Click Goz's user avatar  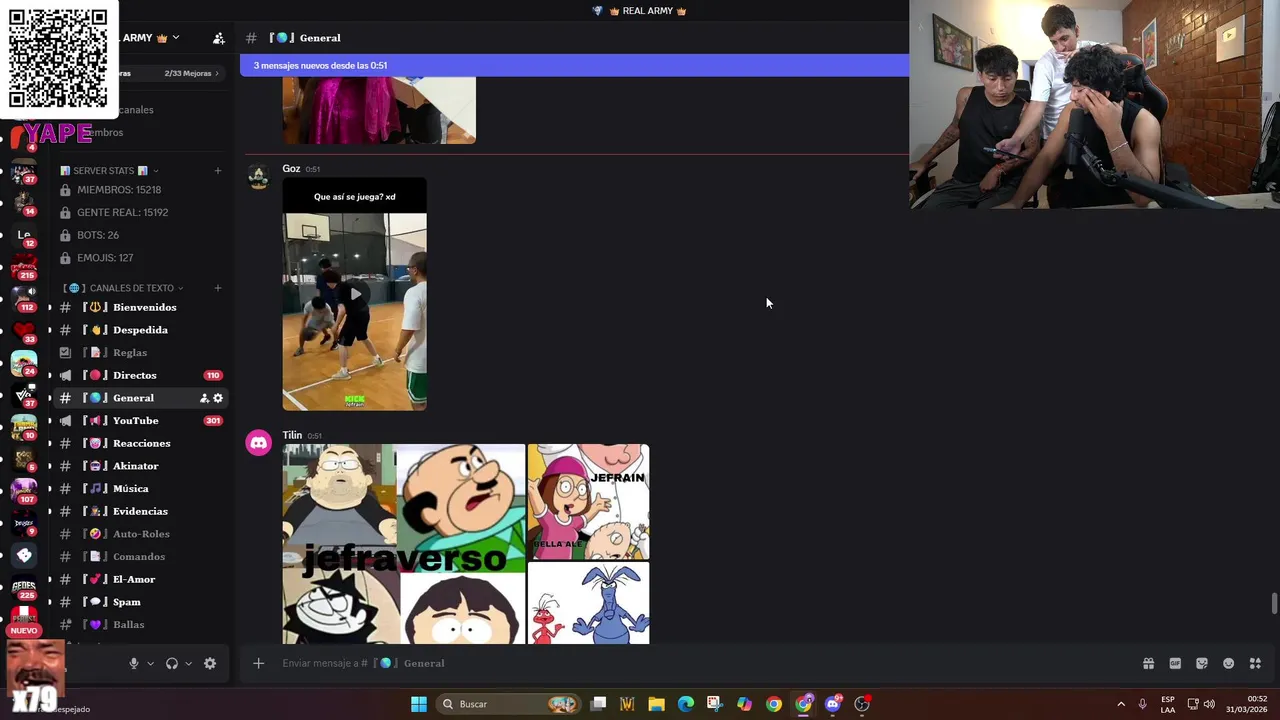coord(258,177)
